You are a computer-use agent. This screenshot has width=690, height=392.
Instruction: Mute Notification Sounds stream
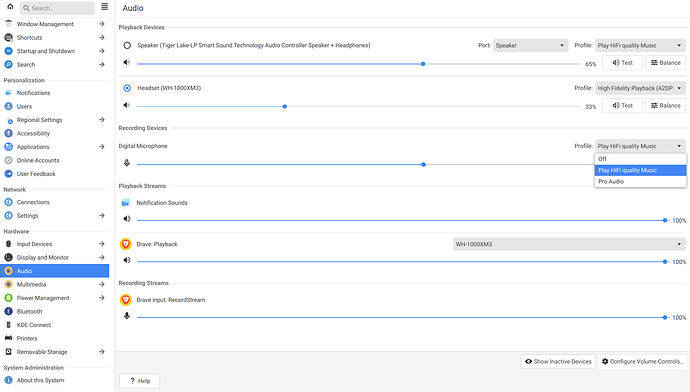click(x=127, y=219)
